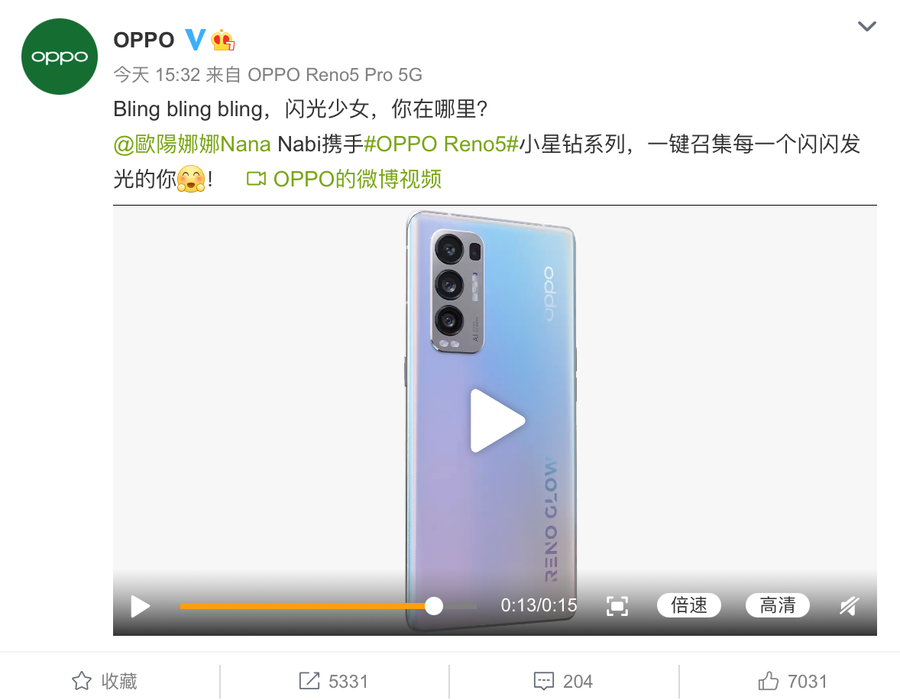Click the OPPO account name
Screen dimensions: 900x700
(x=143, y=40)
